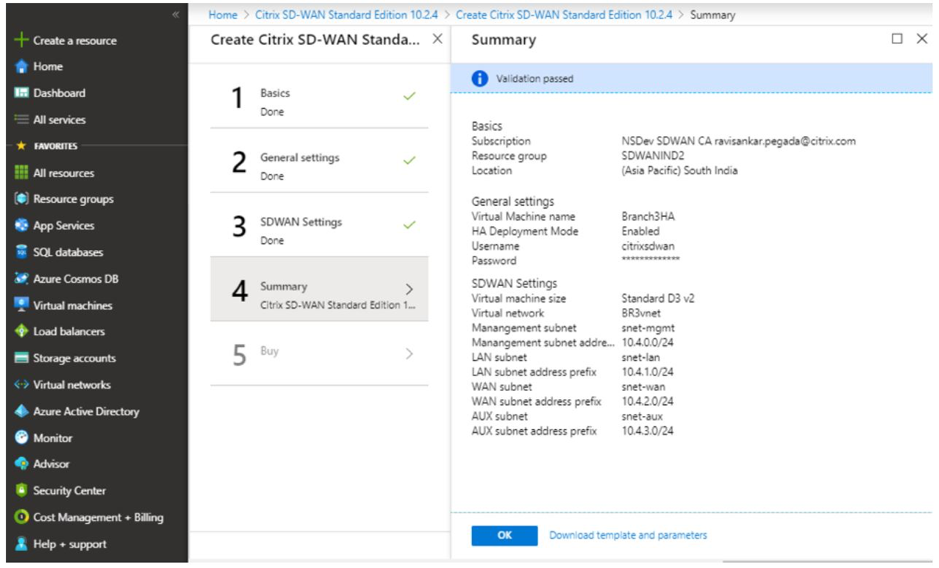Open Virtual machines menu label
Viewport: 939px width, 568px height.
pyautogui.click(x=72, y=305)
